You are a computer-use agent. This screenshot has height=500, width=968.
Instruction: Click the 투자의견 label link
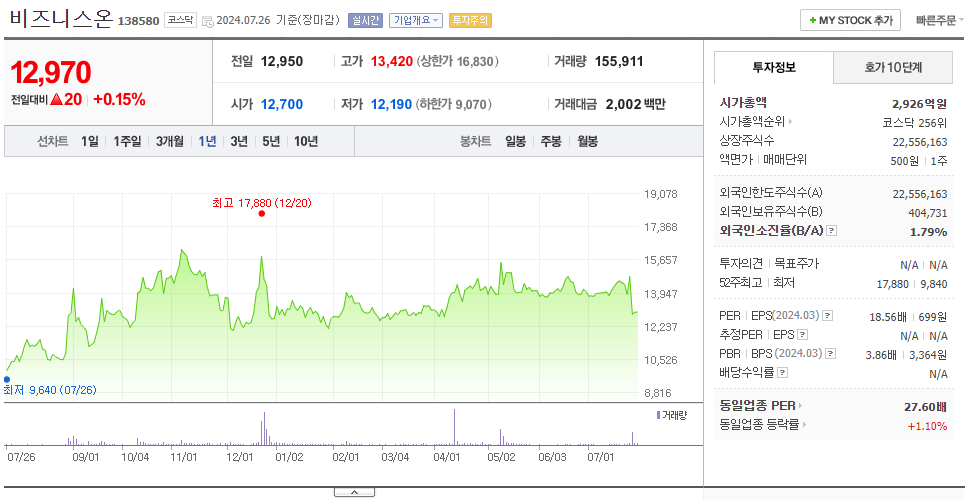point(741,264)
